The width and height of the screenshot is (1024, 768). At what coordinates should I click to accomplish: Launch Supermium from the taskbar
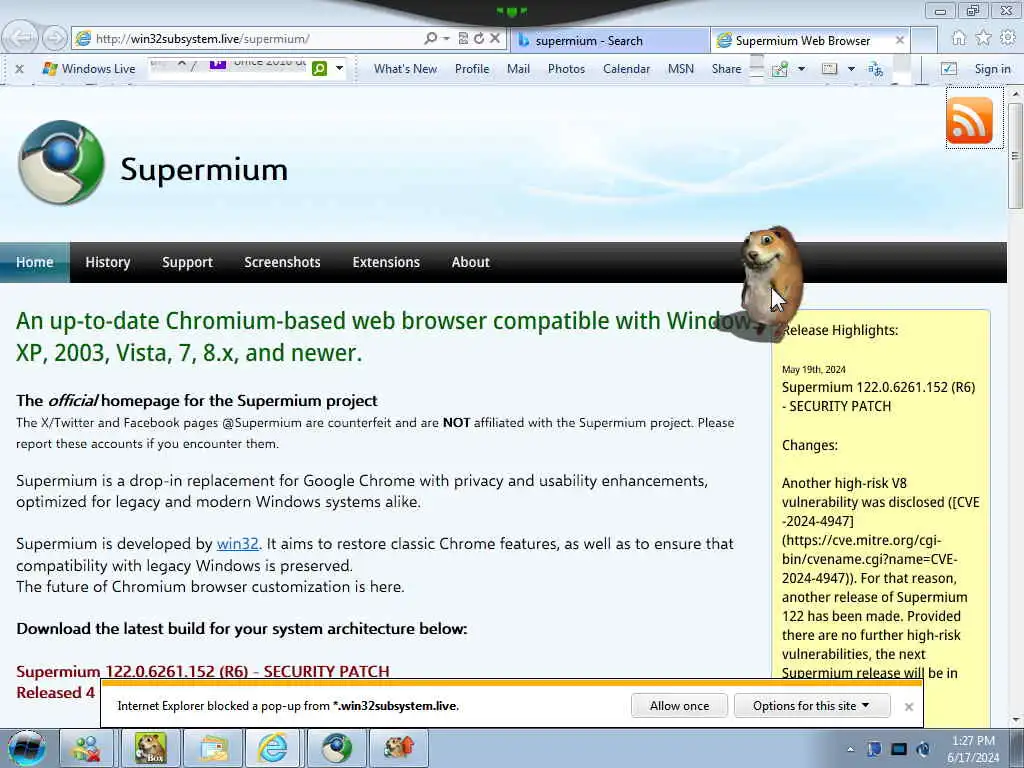click(336, 748)
